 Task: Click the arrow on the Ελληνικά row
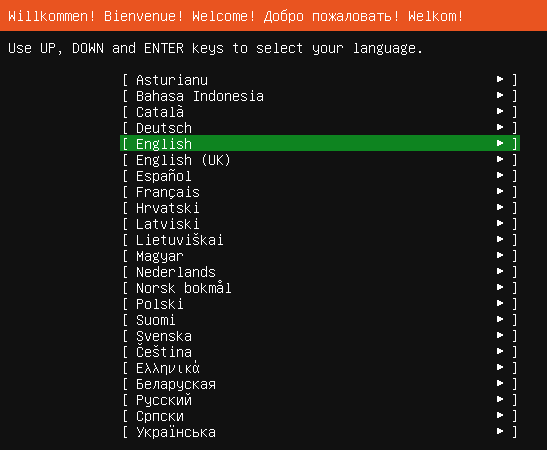(x=500, y=367)
